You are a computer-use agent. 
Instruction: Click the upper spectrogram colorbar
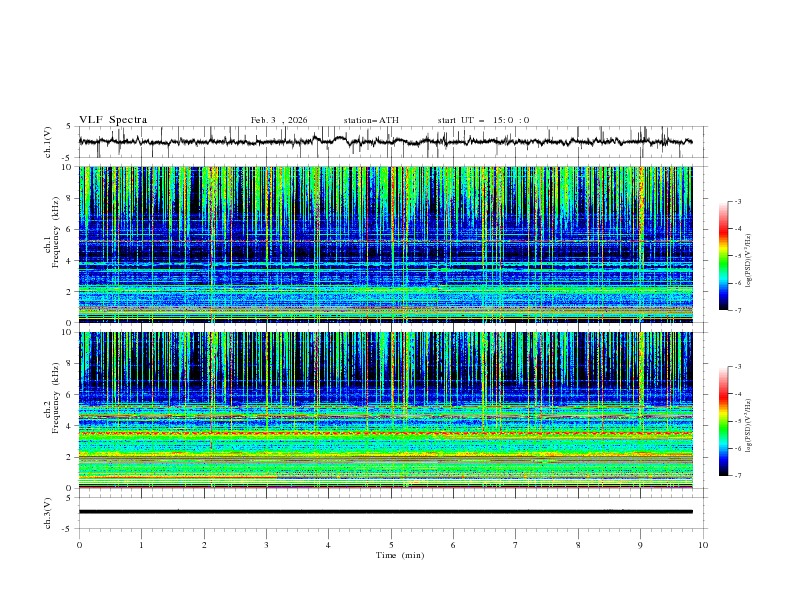[724, 255]
